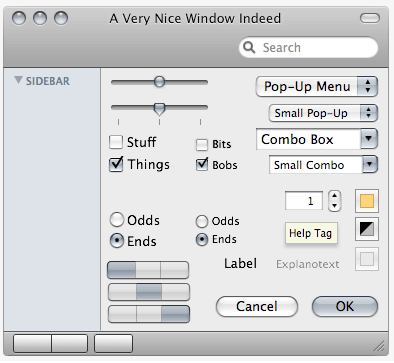394x363 pixels.
Task: Select third segment of top segmented control
Action: 174,270
